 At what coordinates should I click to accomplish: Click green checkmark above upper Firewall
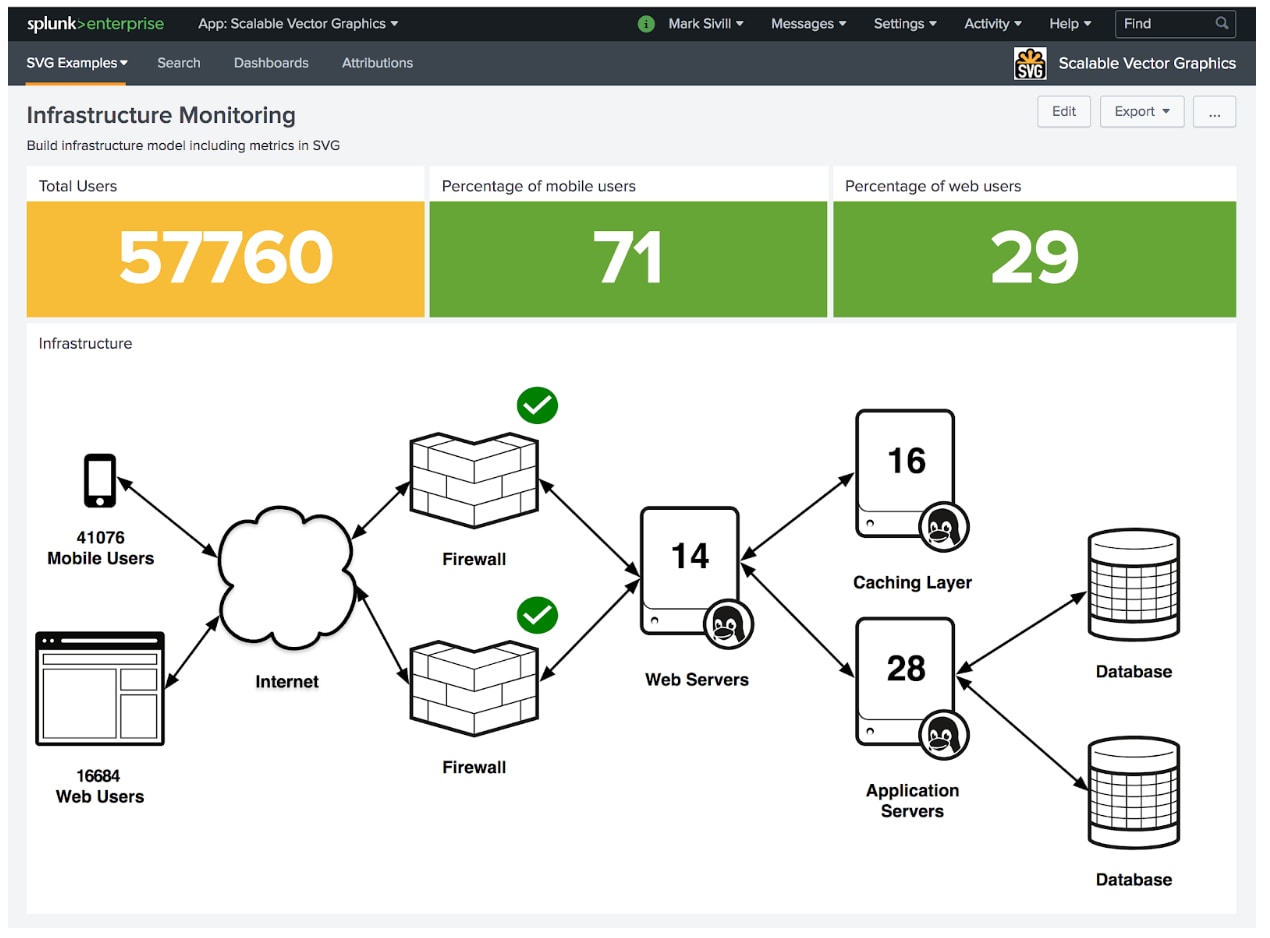537,405
